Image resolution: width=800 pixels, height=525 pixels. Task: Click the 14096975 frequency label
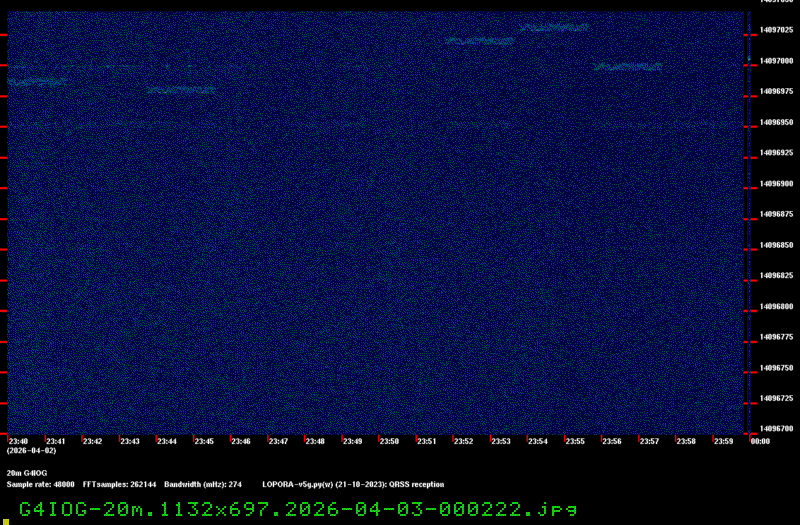click(x=777, y=91)
